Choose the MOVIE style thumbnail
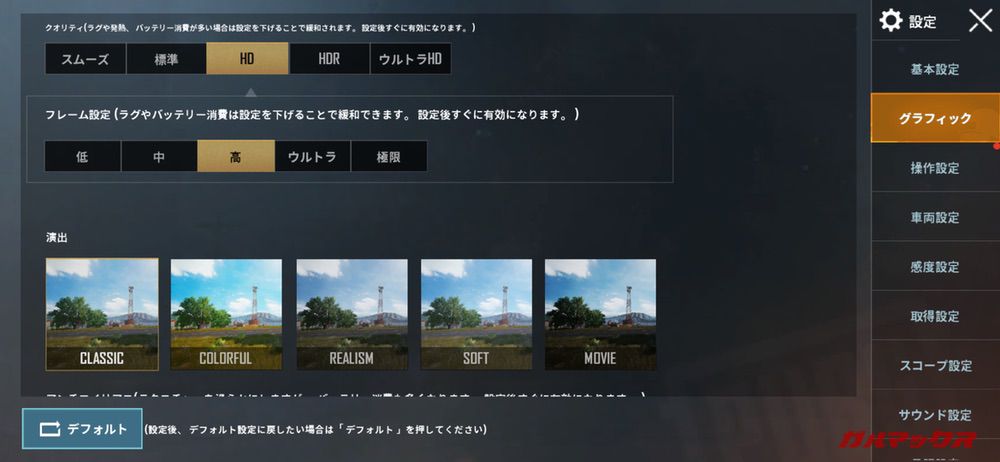Image resolution: width=1000 pixels, height=462 pixels. coord(600,314)
